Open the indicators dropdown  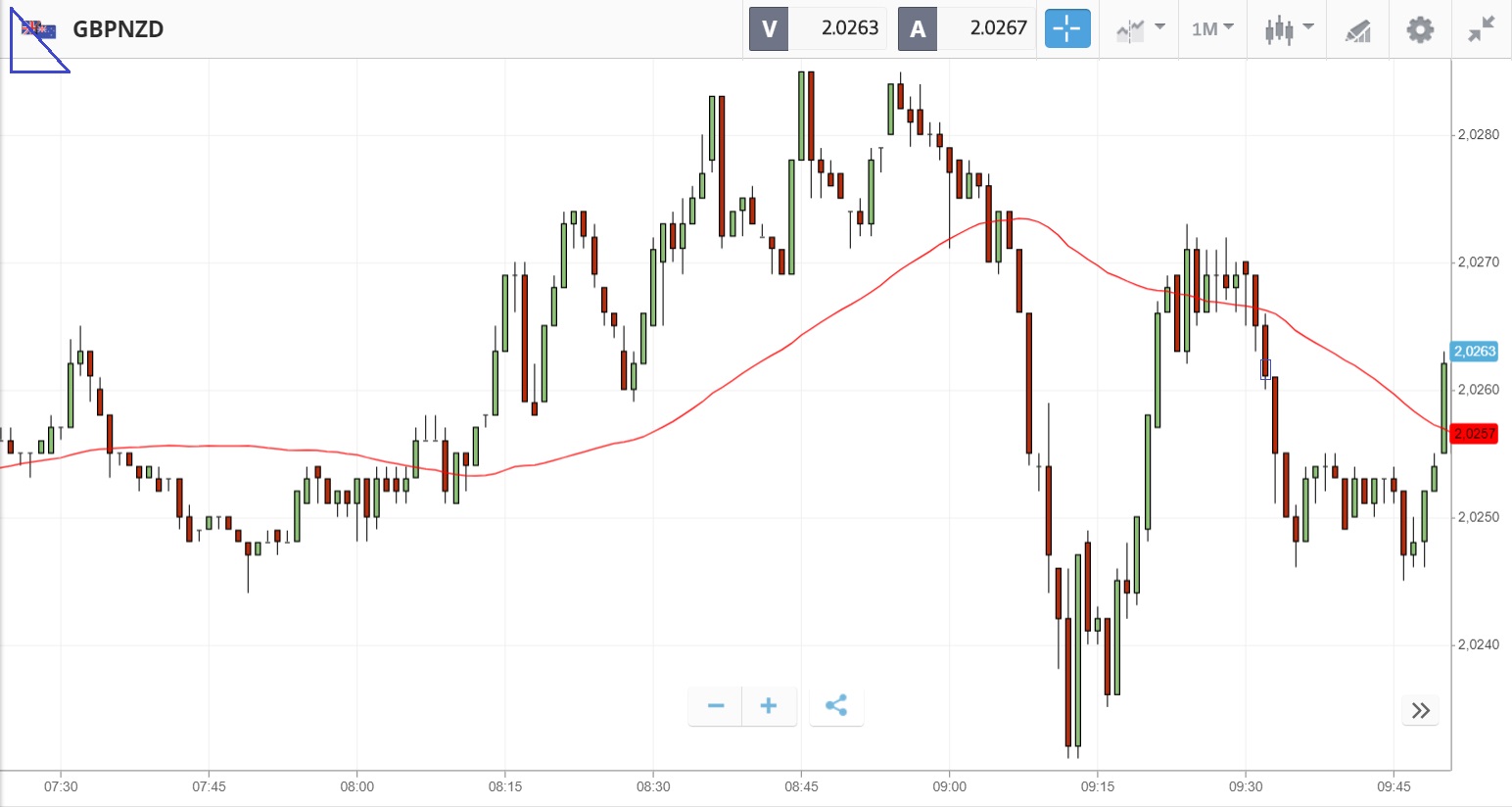click(x=1140, y=29)
